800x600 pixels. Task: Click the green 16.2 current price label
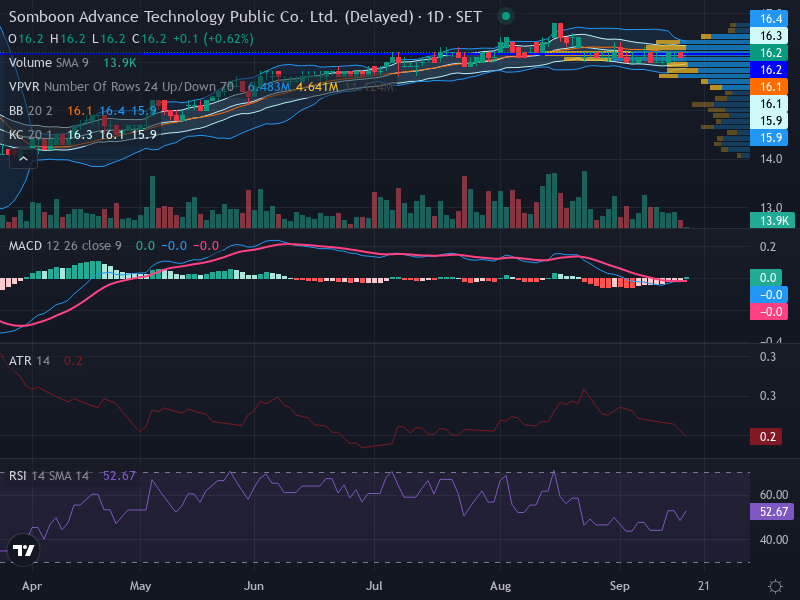pos(769,53)
